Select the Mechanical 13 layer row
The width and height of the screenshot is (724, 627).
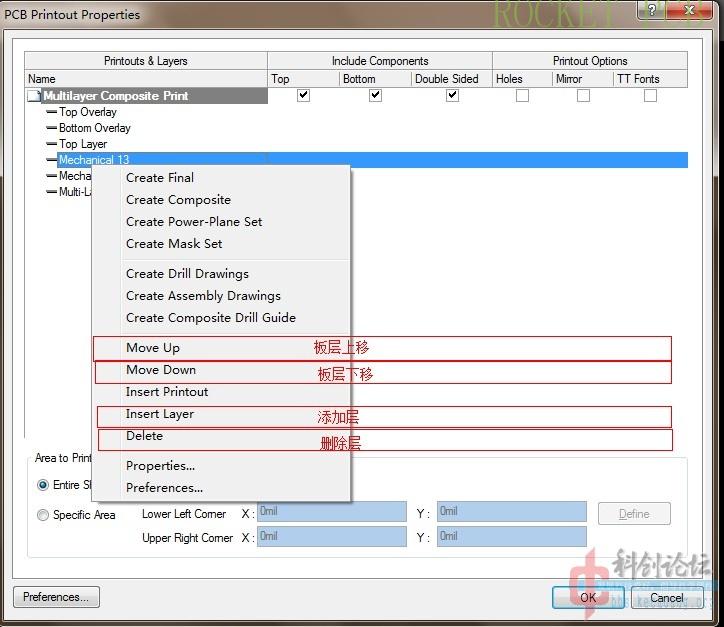coord(94,160)
